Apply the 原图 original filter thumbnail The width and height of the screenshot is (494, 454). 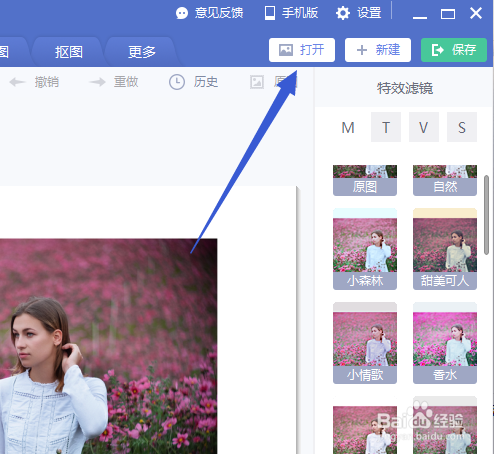click(365, 180)
